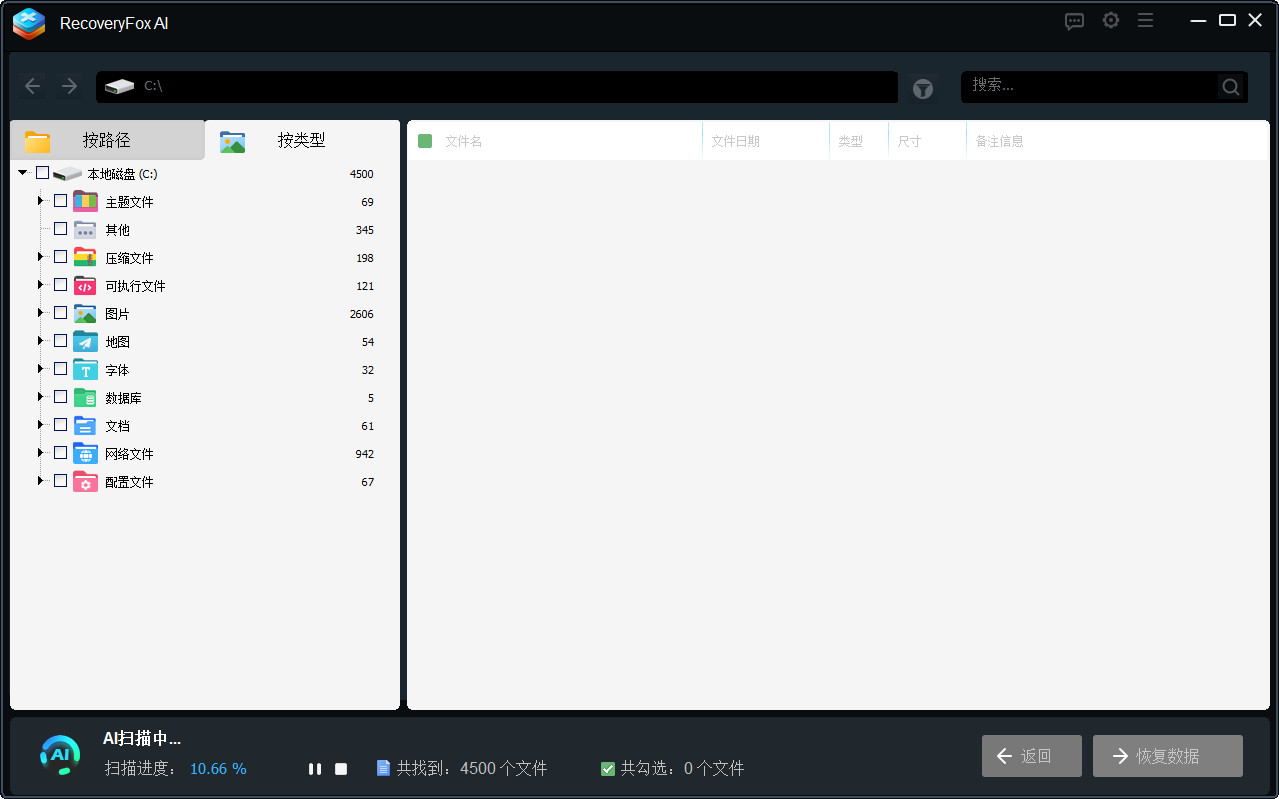Enable the 文档 checkbox
This screenshot has width=1279, height=799.
[x=60, y=424]
